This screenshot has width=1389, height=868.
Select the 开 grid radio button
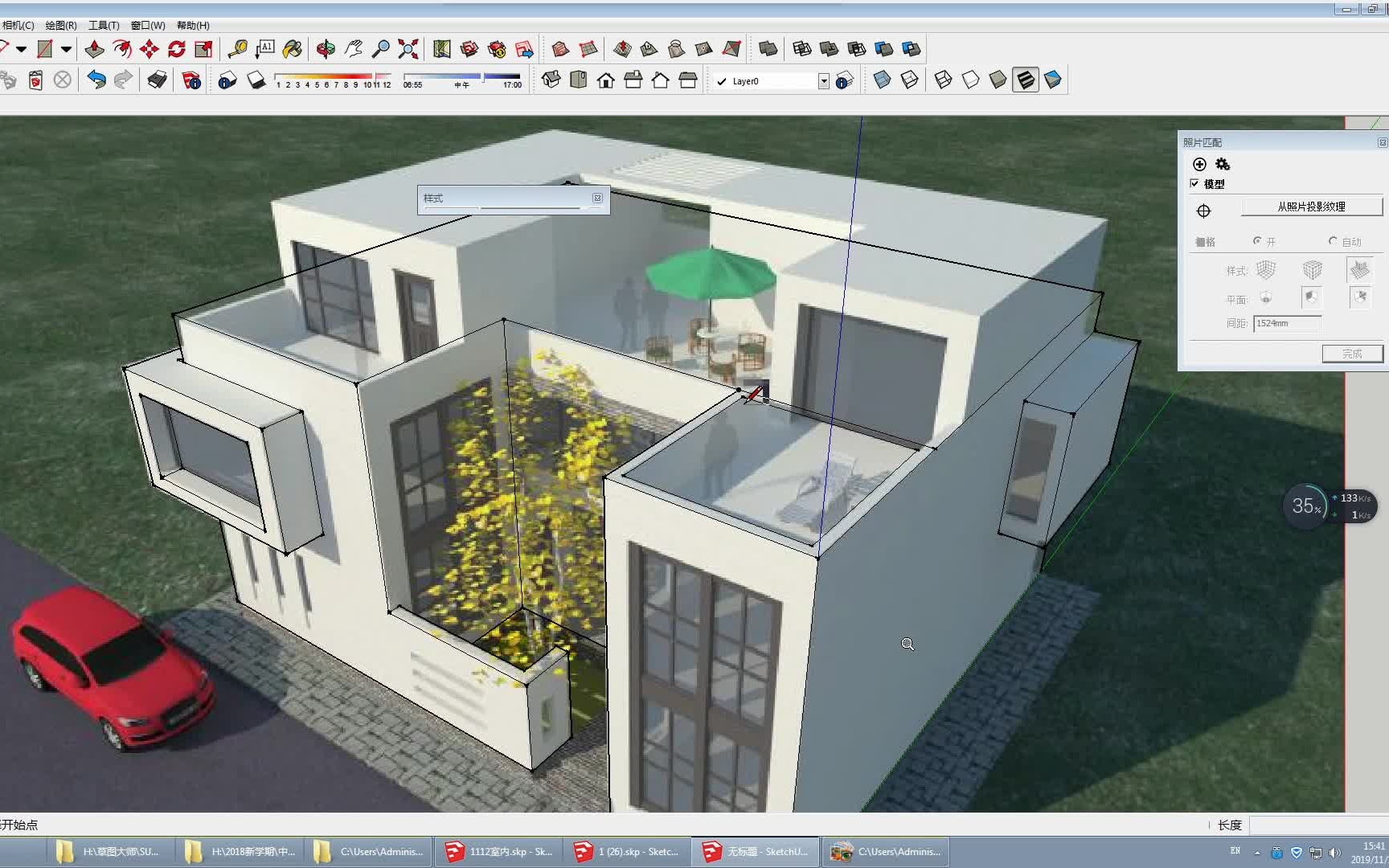(x=1256, y=241)
